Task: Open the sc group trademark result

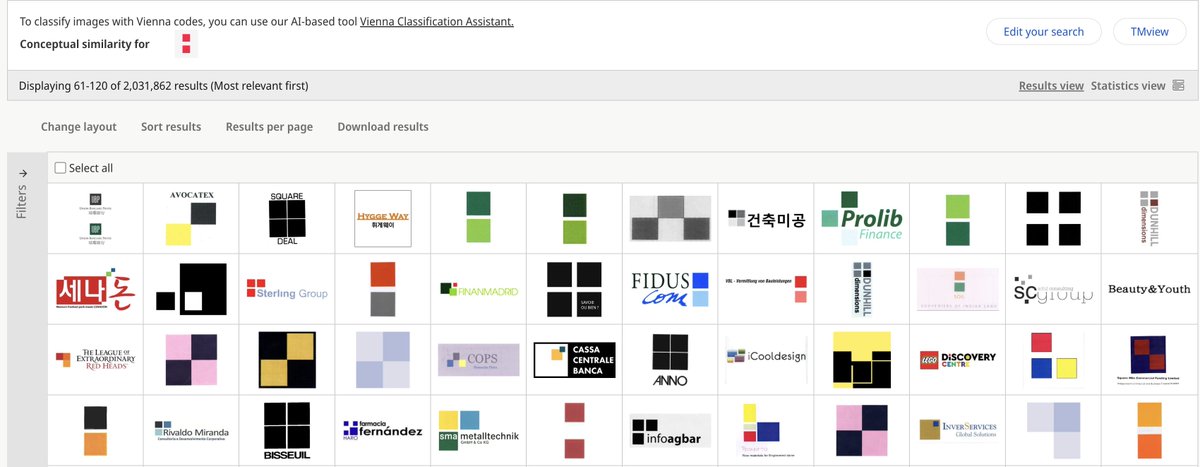Action: point(1053,289)
